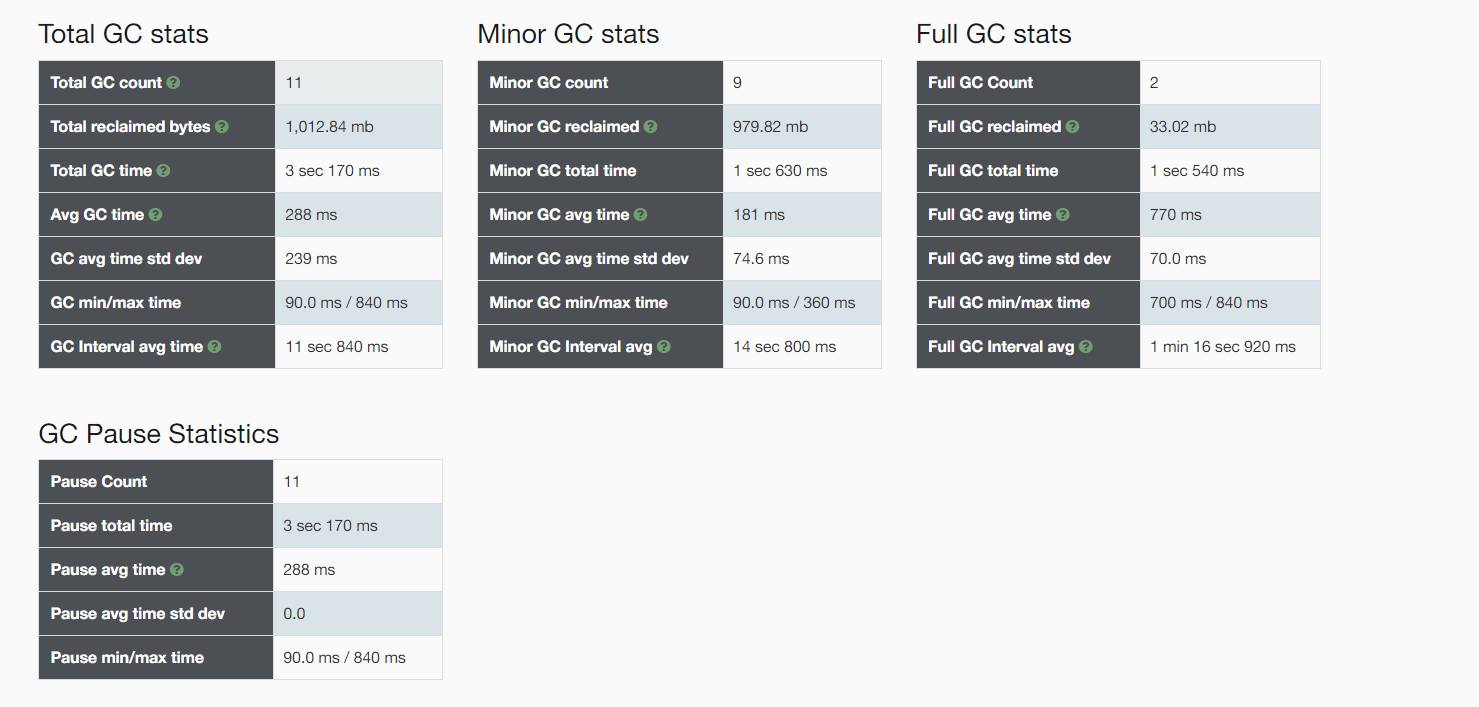Click Minor GC Interval avg help icon
Image resolution: width=1479 pixels, height=707 pixels.
tap(664, 347)
